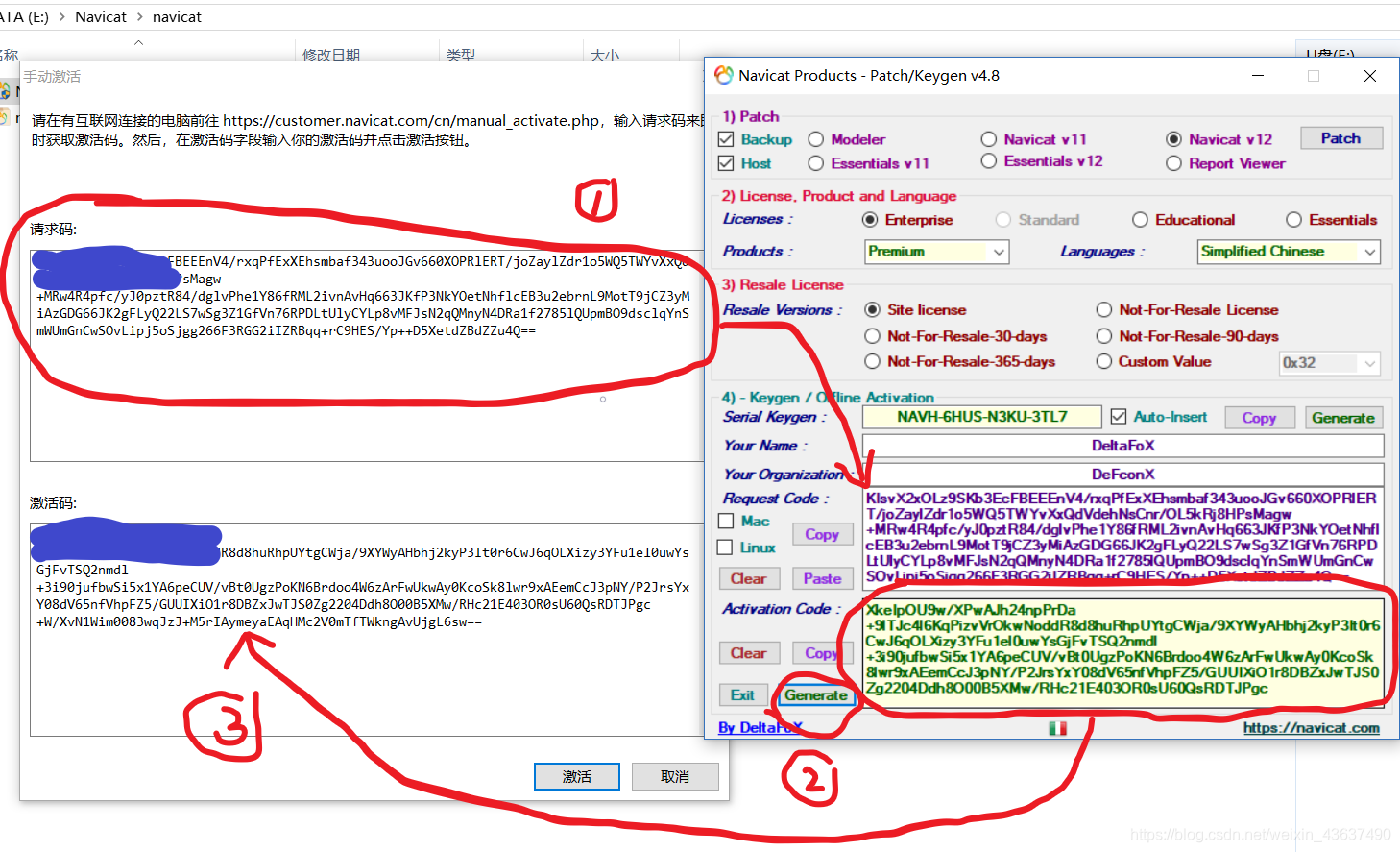Expand breadcrumb chevron before Navicat folder

pyautogui.click(x=62, y=17)
